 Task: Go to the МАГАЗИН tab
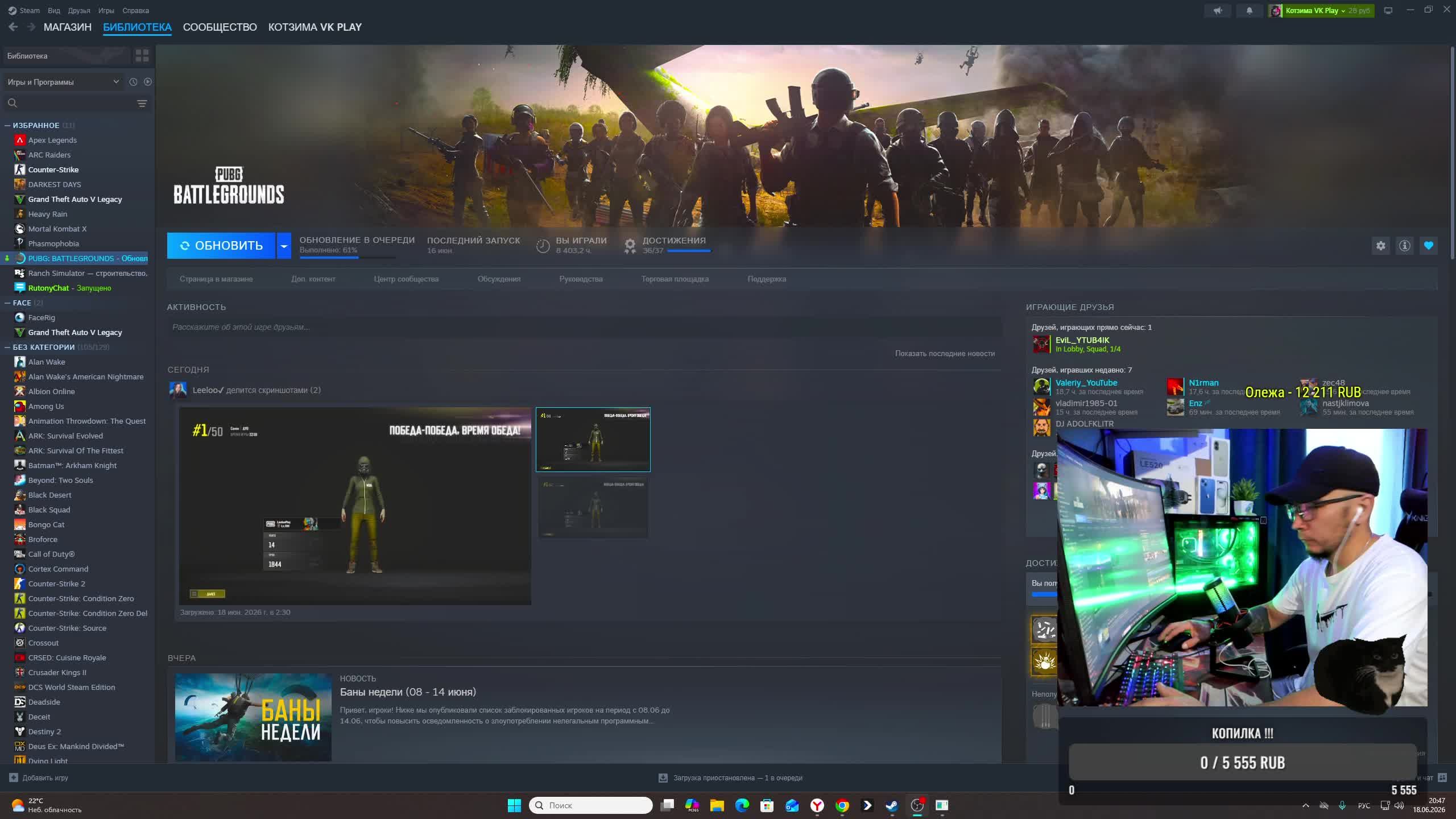(x=68, y=27)
